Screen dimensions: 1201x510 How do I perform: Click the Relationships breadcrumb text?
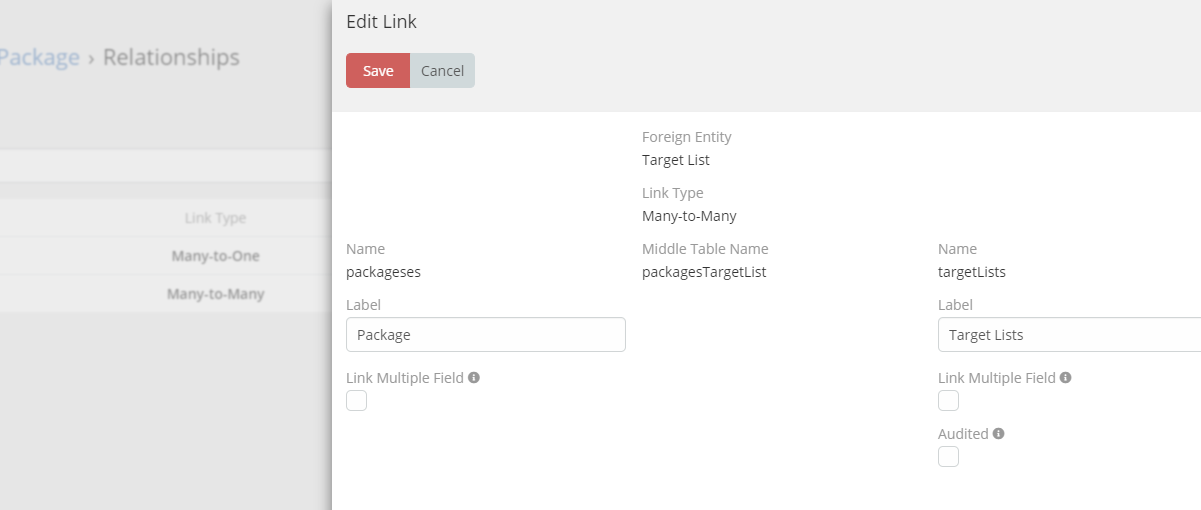[171, 57]
